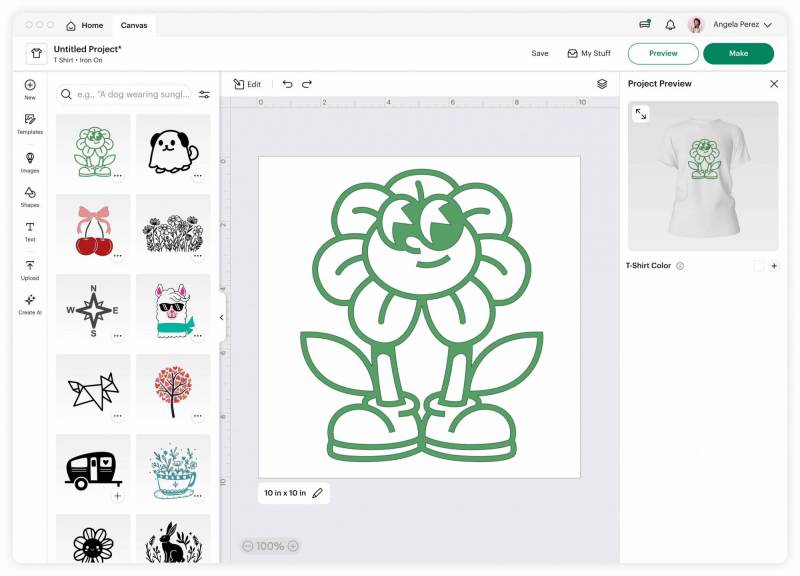
Task: Select the floral teacup thumbnail
Action: [173, 469]
